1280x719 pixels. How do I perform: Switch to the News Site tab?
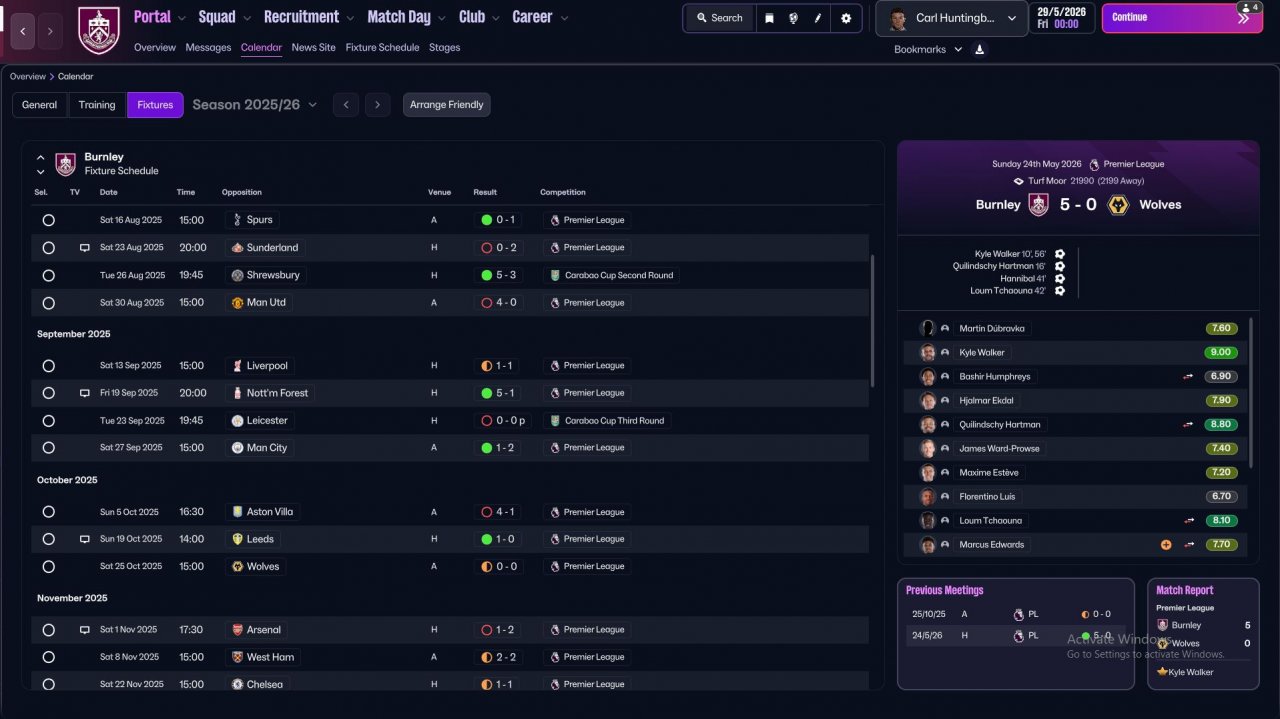point(313,48)
